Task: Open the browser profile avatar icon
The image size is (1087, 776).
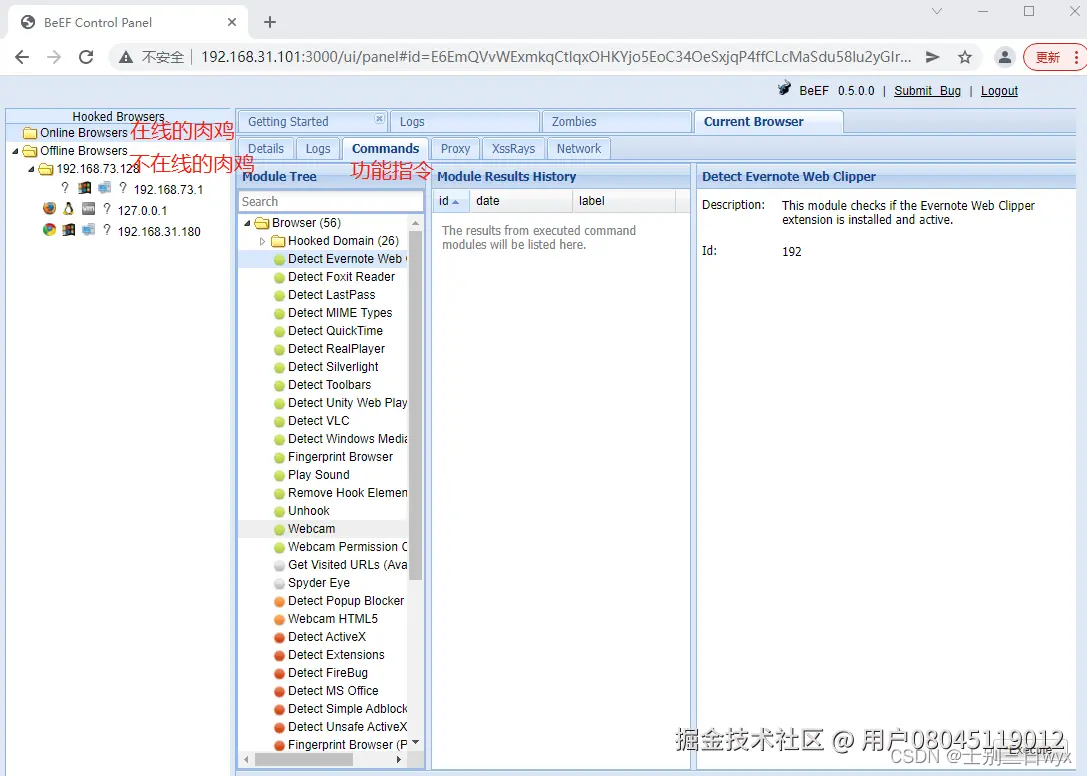Action: [1005, 57]
